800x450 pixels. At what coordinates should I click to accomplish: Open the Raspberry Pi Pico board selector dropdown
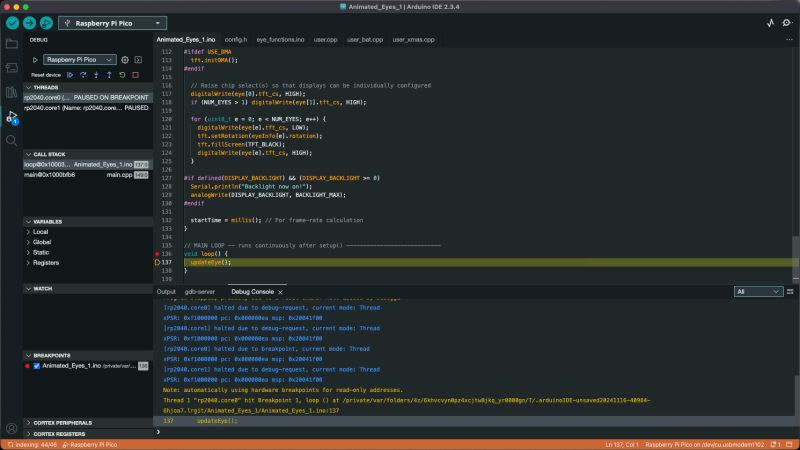pos(112,23)
